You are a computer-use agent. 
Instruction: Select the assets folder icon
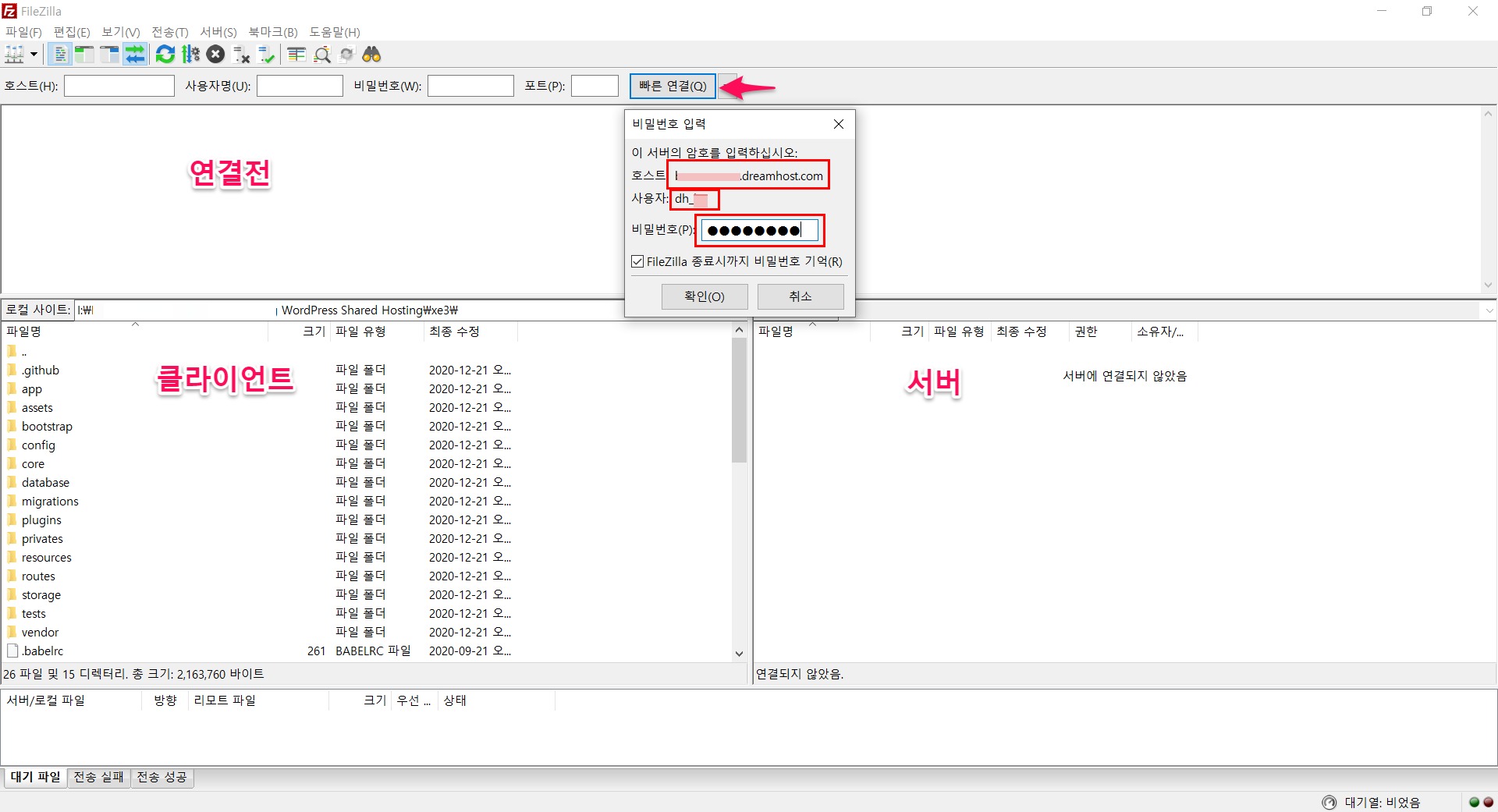[x=12, y=407]
